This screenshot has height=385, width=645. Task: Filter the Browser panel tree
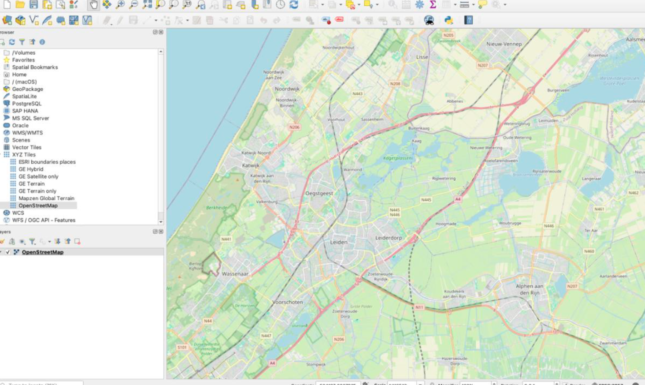pos(22,42)
